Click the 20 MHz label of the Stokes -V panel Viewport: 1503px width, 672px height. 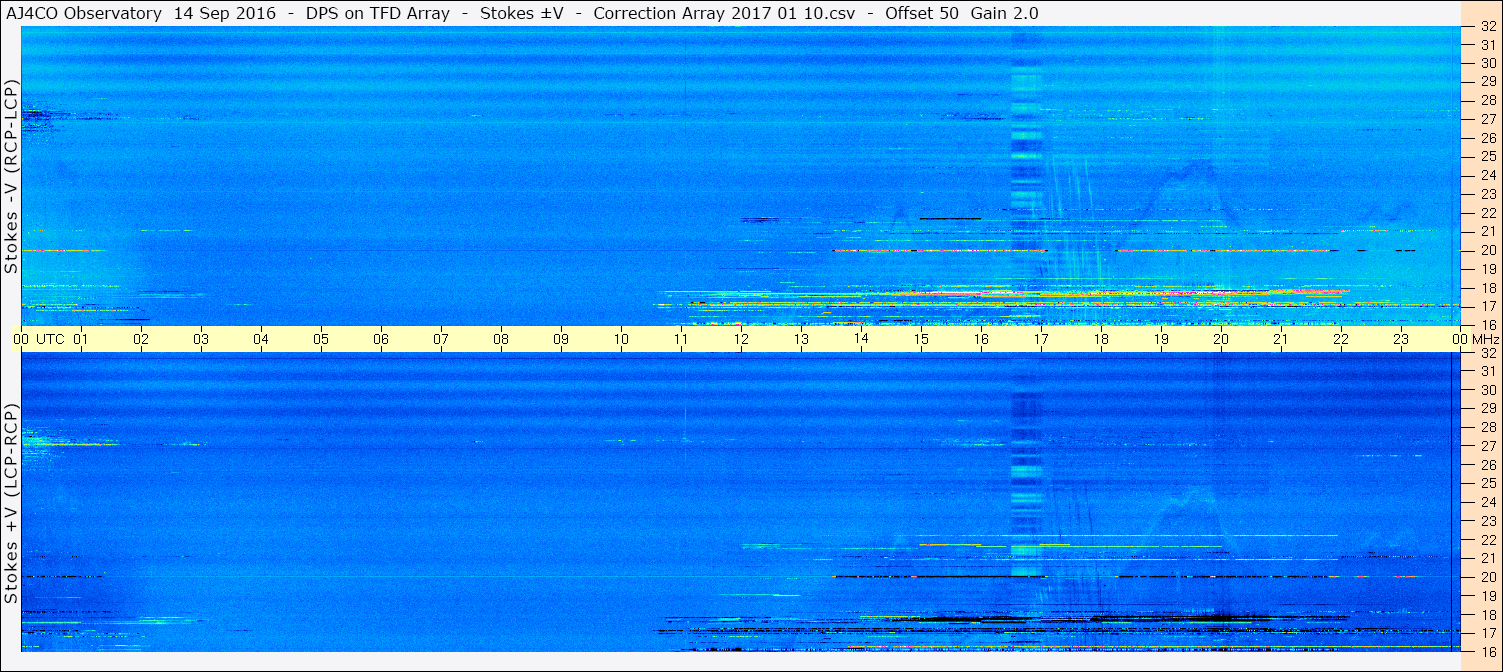point(1487,250)
